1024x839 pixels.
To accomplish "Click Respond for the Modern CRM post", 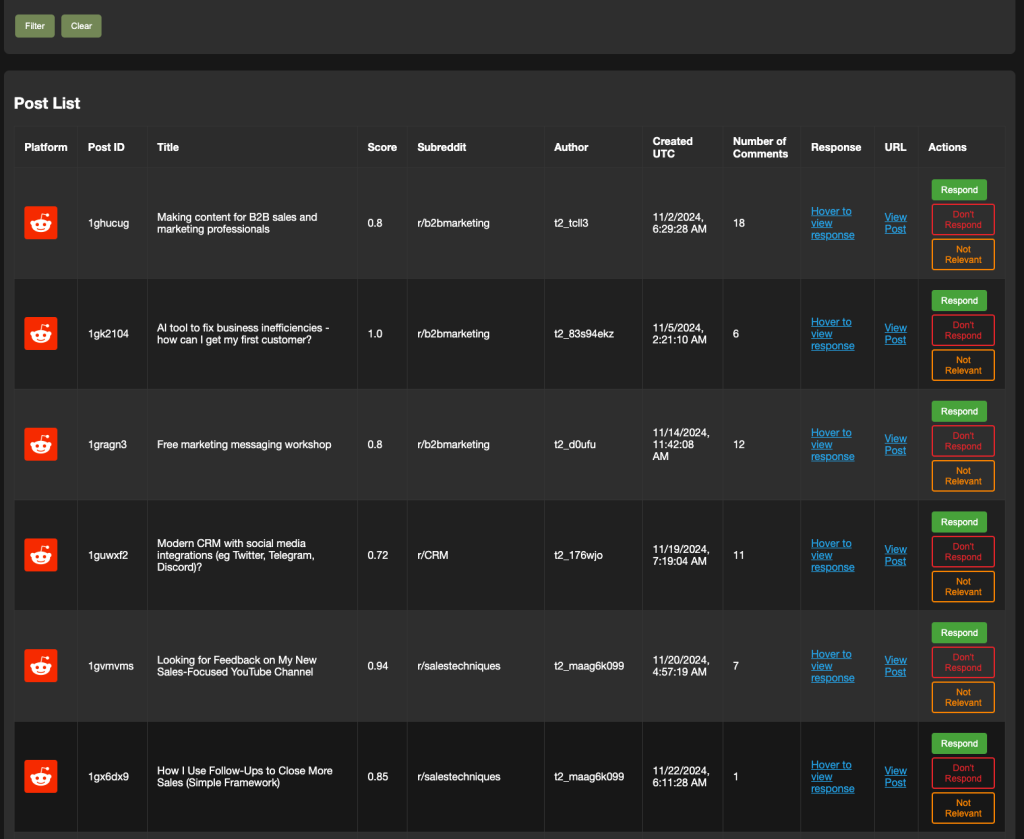I will tap(959, 522).
